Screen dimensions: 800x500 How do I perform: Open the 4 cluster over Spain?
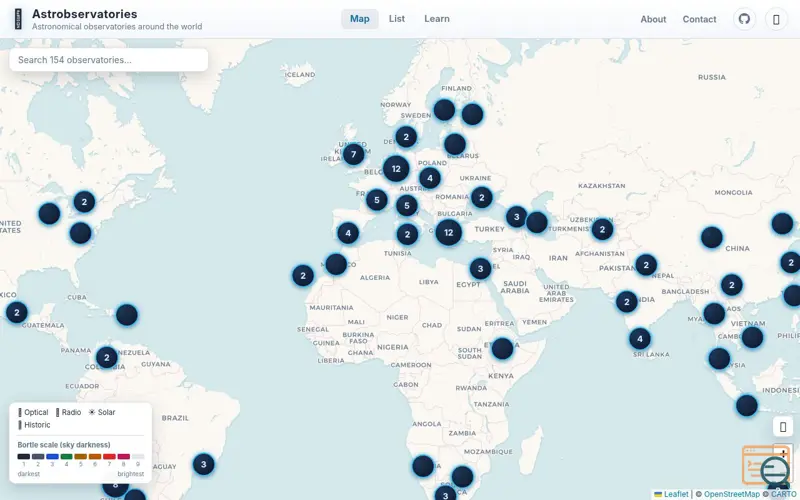pos(348,233)
